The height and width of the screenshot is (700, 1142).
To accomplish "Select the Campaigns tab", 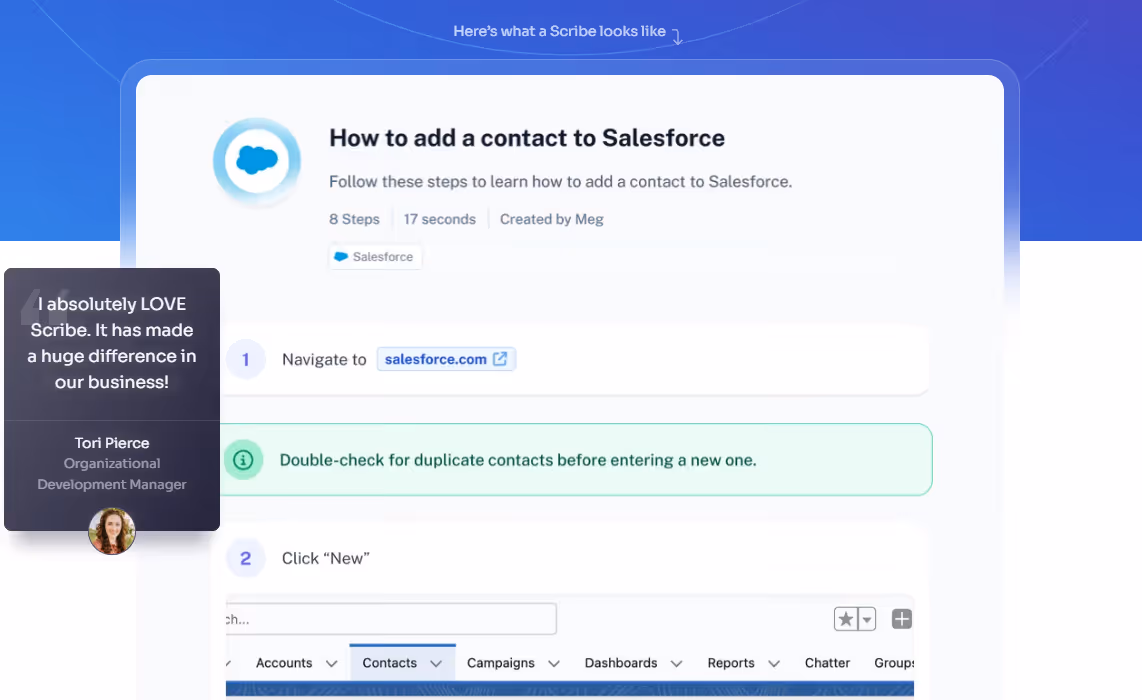I will coord(500,663).
